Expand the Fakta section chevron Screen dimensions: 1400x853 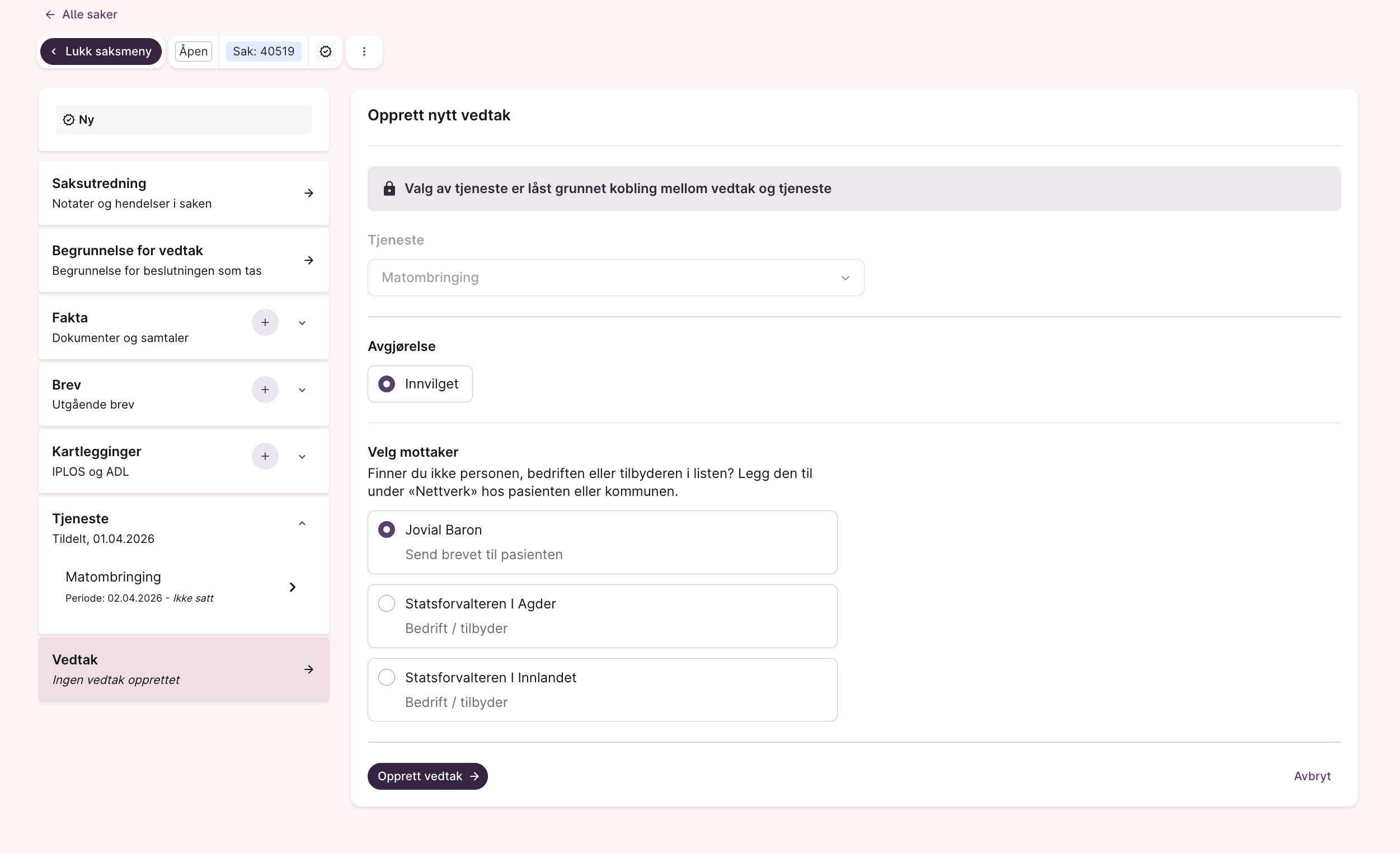[302, 323]
